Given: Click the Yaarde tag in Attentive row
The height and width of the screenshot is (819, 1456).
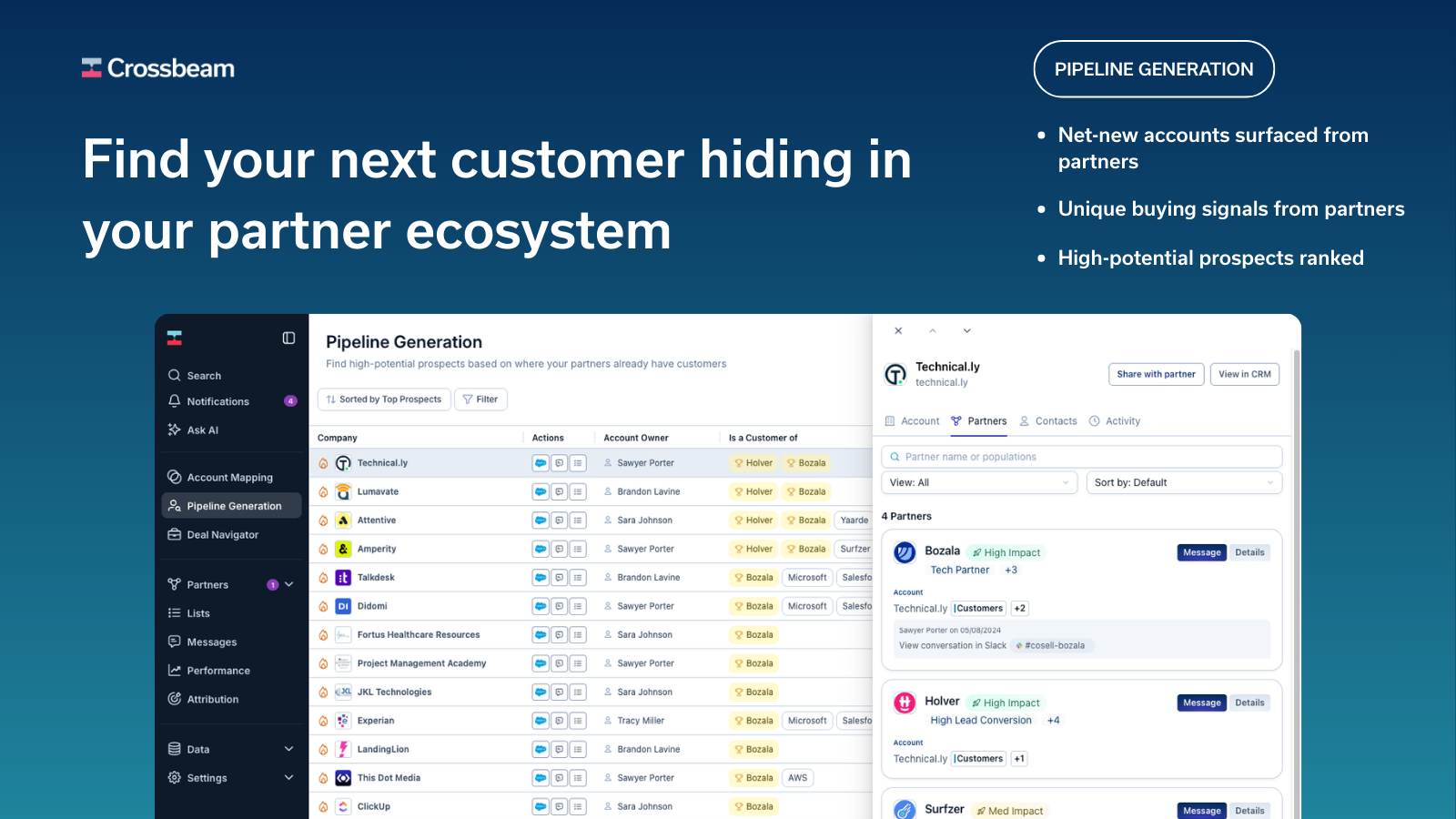Looking at the screenshot, I should (854, 521).
